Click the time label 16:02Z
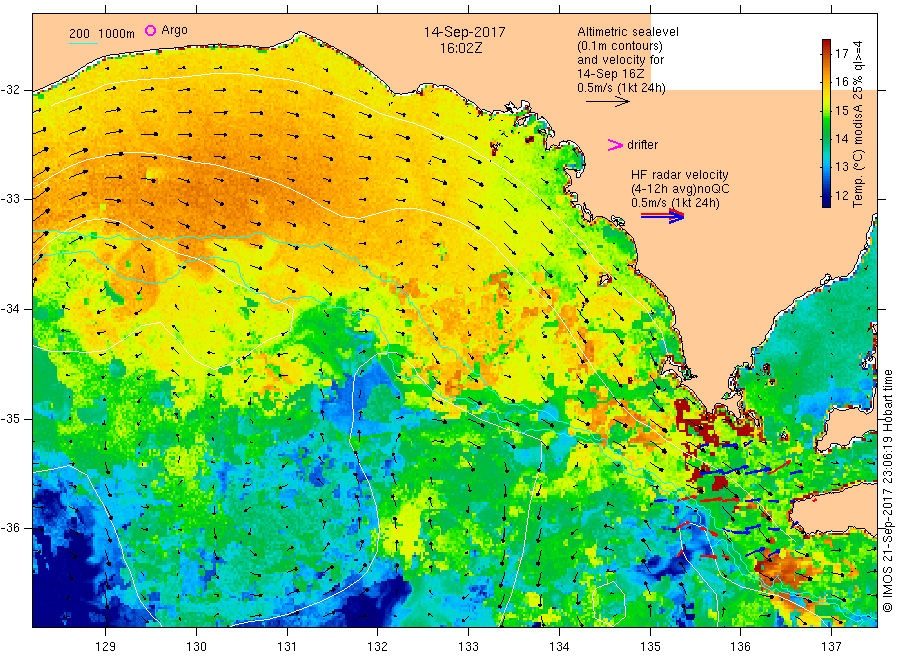 (461, 48)
